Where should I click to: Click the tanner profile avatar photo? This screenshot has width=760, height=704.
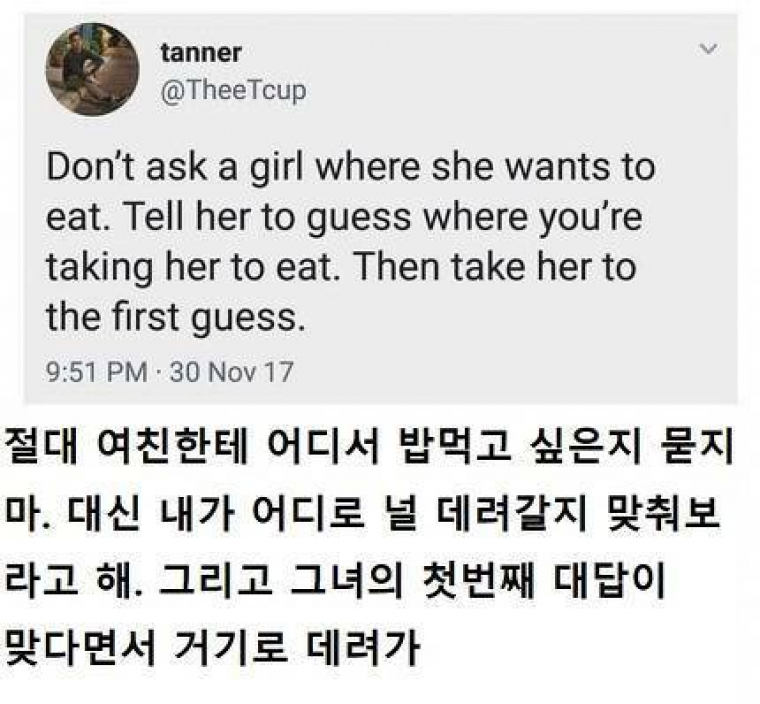coord(92,70)
